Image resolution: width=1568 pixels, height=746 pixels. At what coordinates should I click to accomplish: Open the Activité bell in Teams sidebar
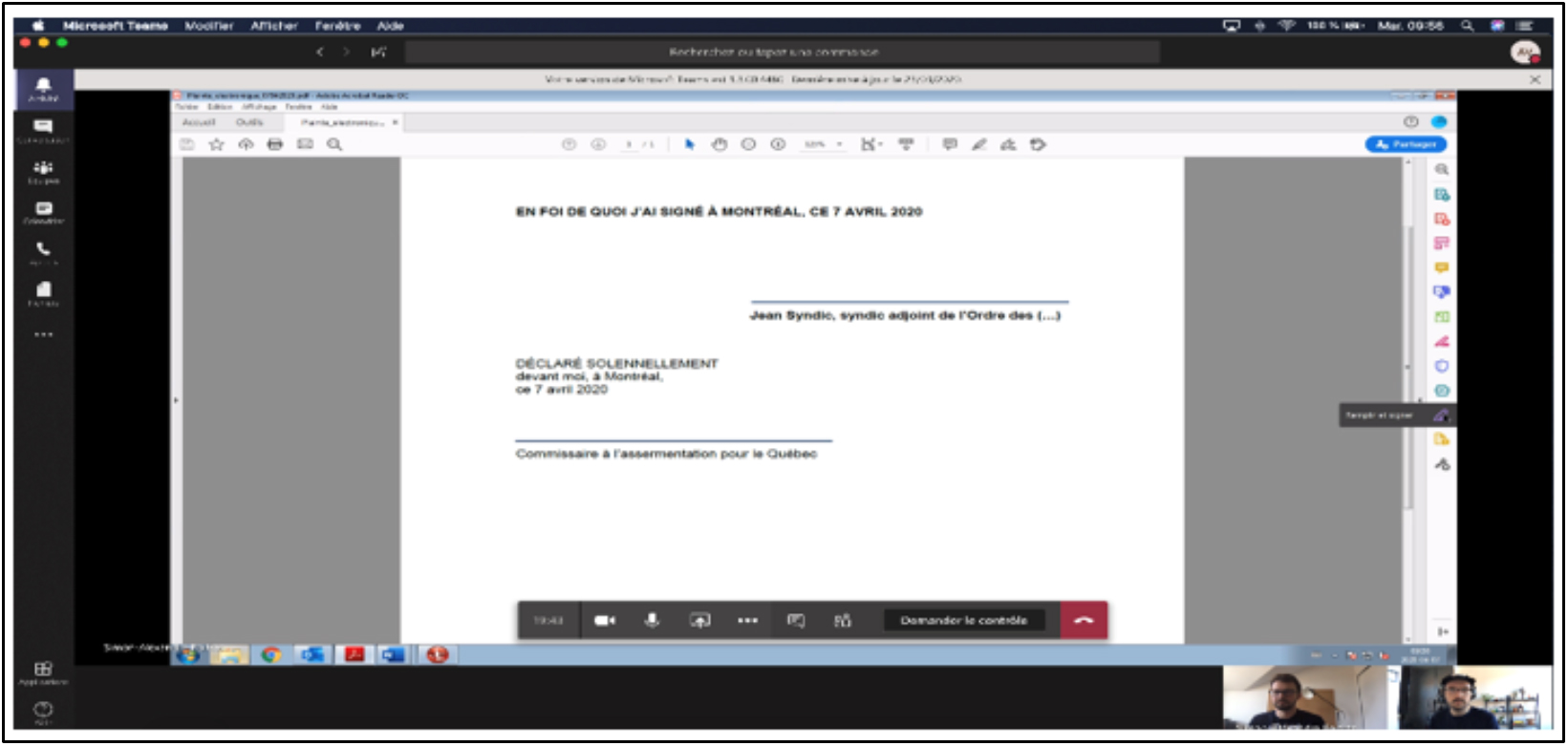pos(43,89)
